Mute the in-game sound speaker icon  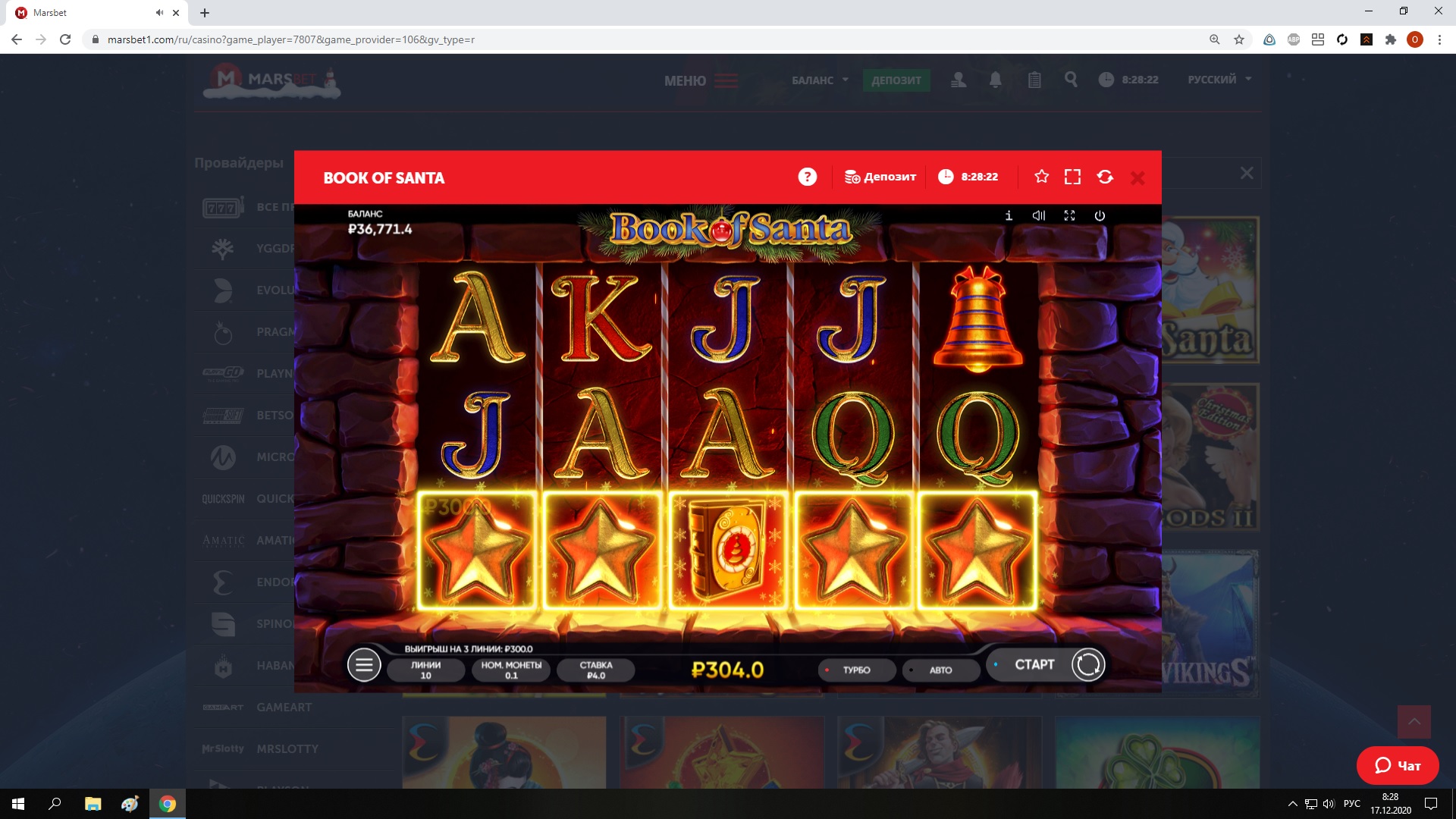(1039, 215)
